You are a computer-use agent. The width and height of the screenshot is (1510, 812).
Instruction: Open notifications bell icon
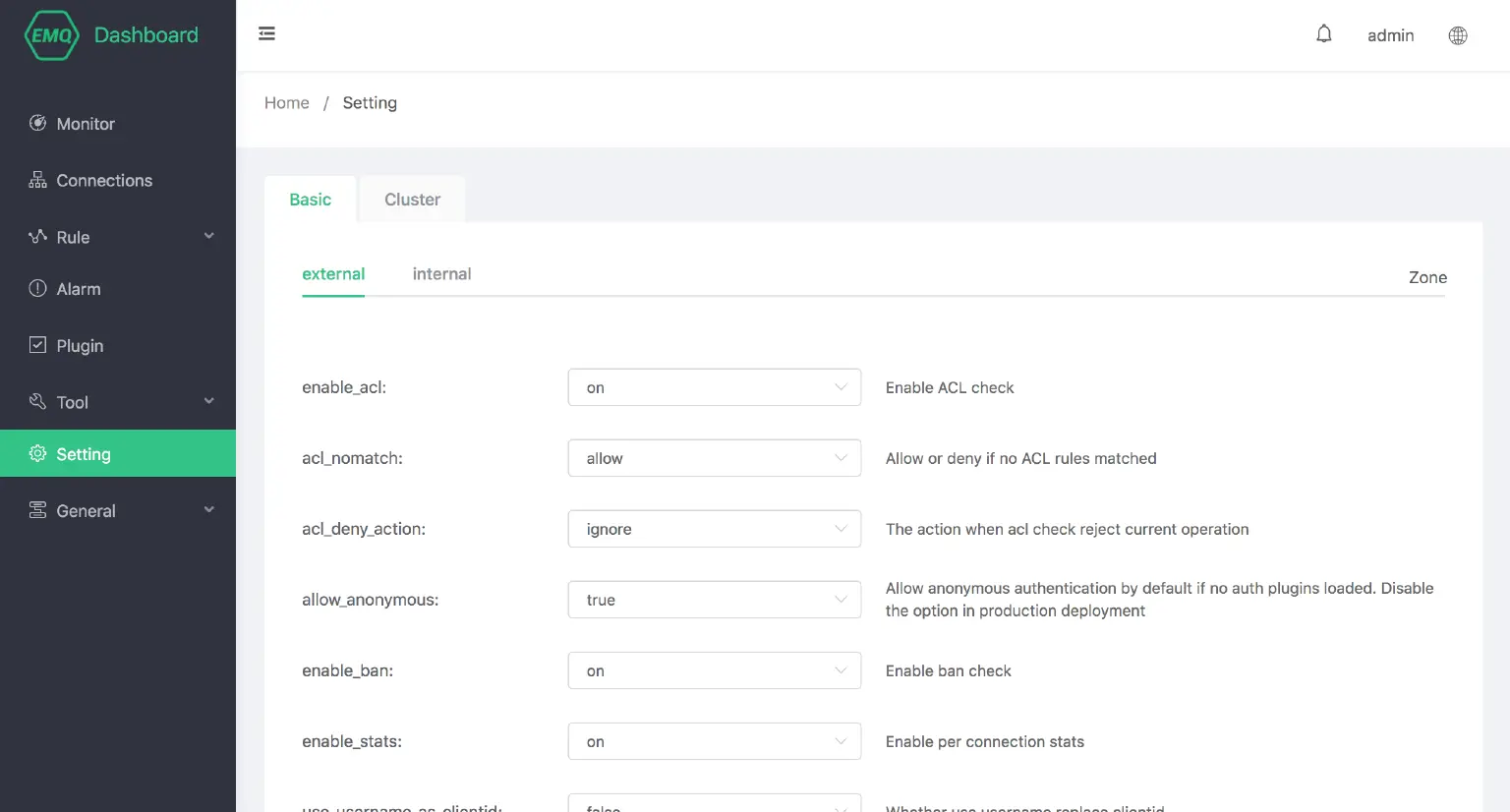[1324, 34]
